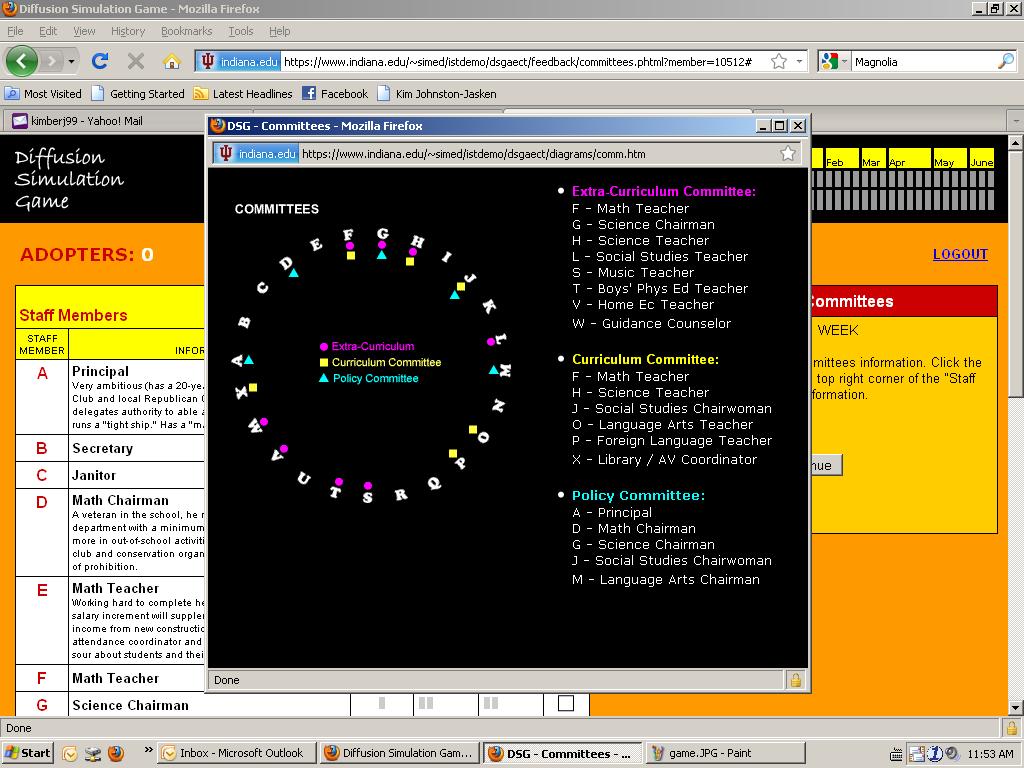Open the search engine selector dropdown
This screenshot has width=1024, height=768.
[832, 62]
